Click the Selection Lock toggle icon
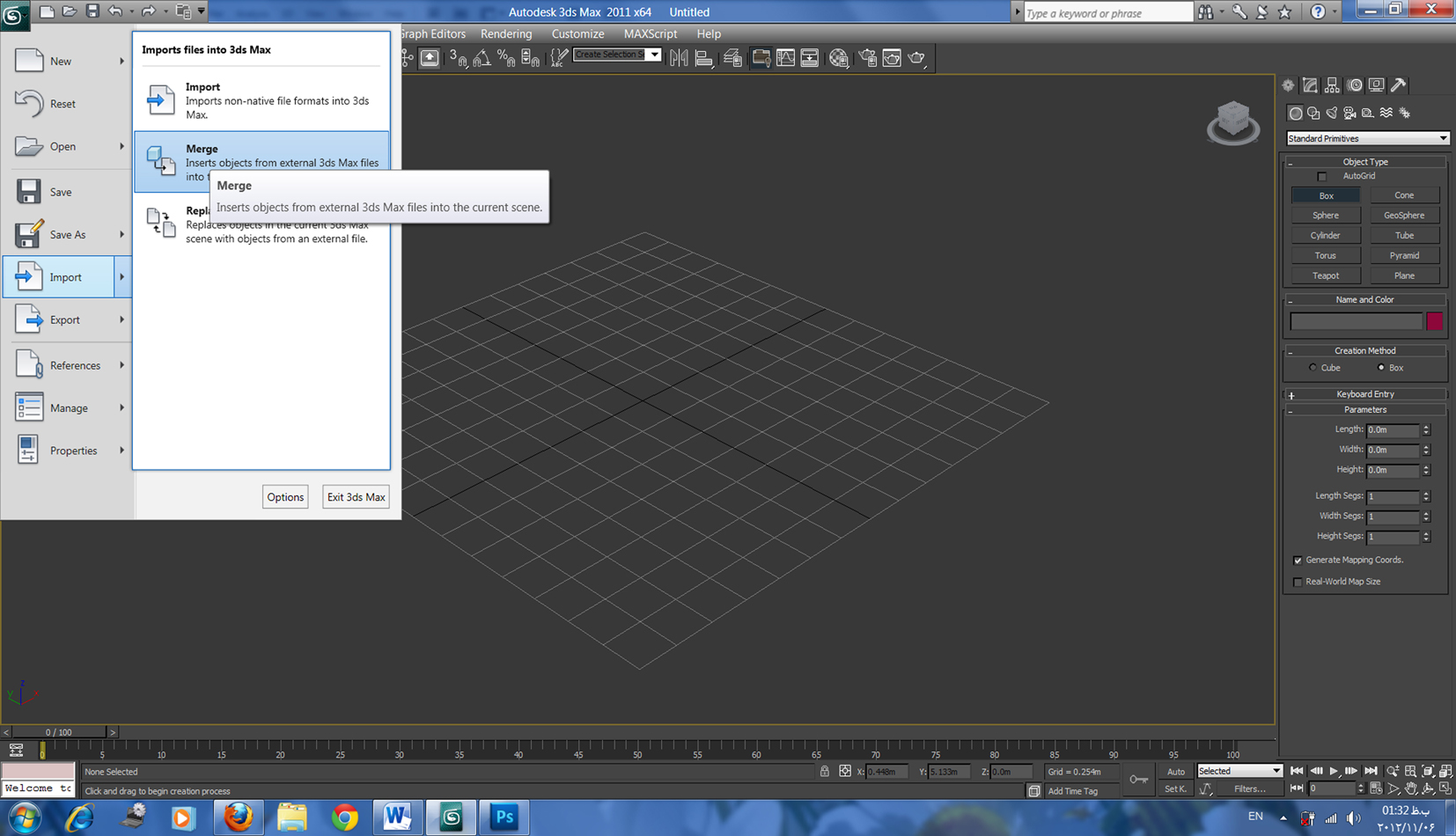The width and height of the screenshot is (1456, 836). click(x=825, y=772)
